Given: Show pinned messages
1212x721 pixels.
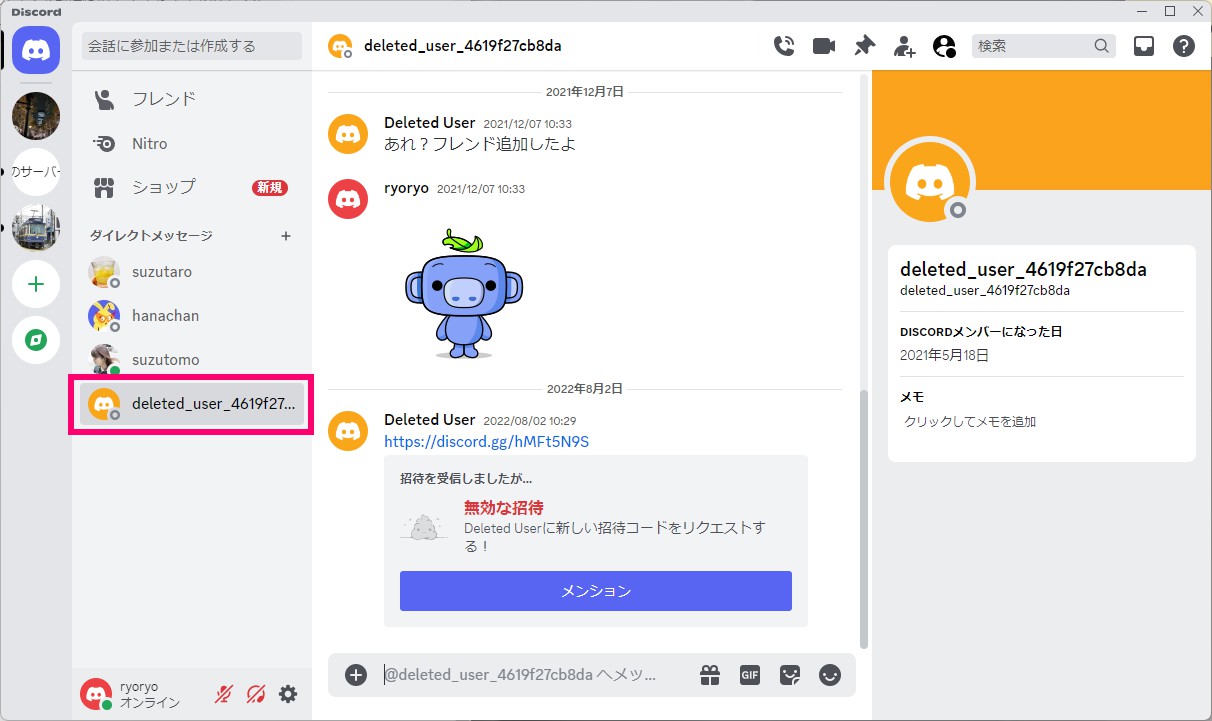Looking at the screenshot, I should click(864, 46).
